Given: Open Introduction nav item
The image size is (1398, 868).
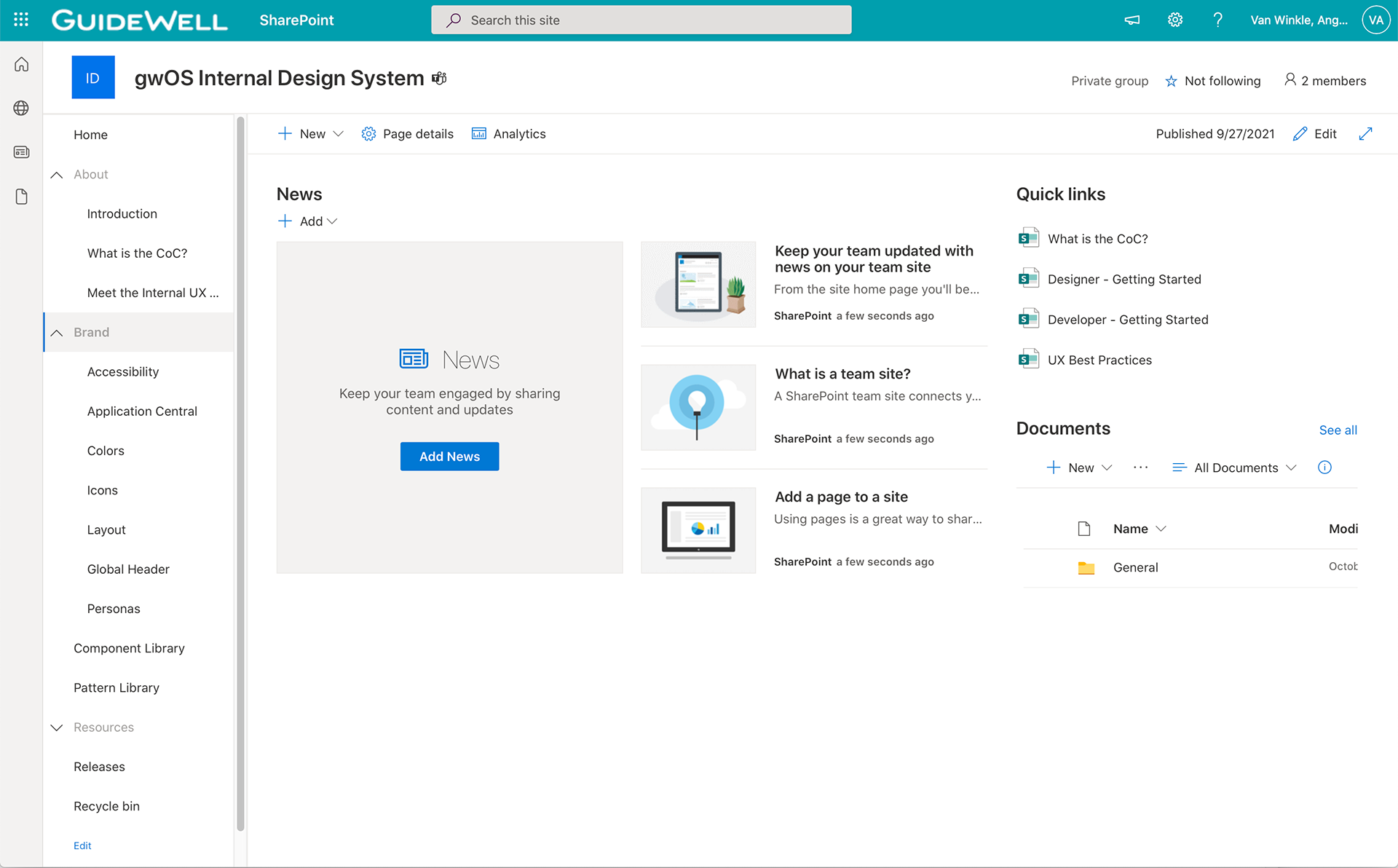Looking at the screenshot, I should point(122,213).
